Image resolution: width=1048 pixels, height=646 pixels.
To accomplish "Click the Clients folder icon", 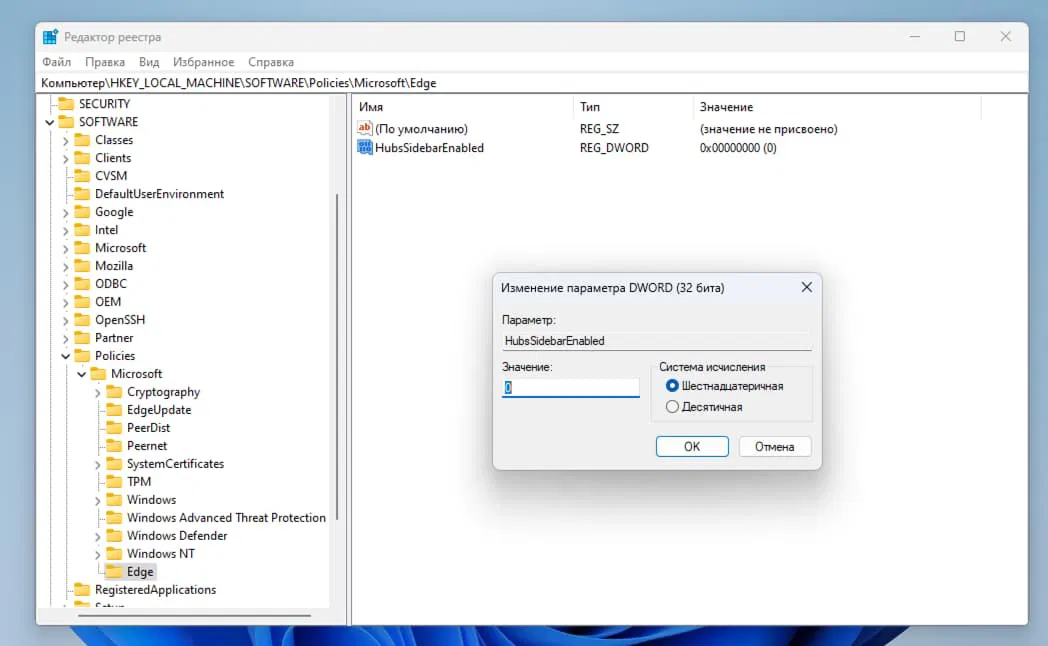I will pyautogui.click(x=82, y=158).
